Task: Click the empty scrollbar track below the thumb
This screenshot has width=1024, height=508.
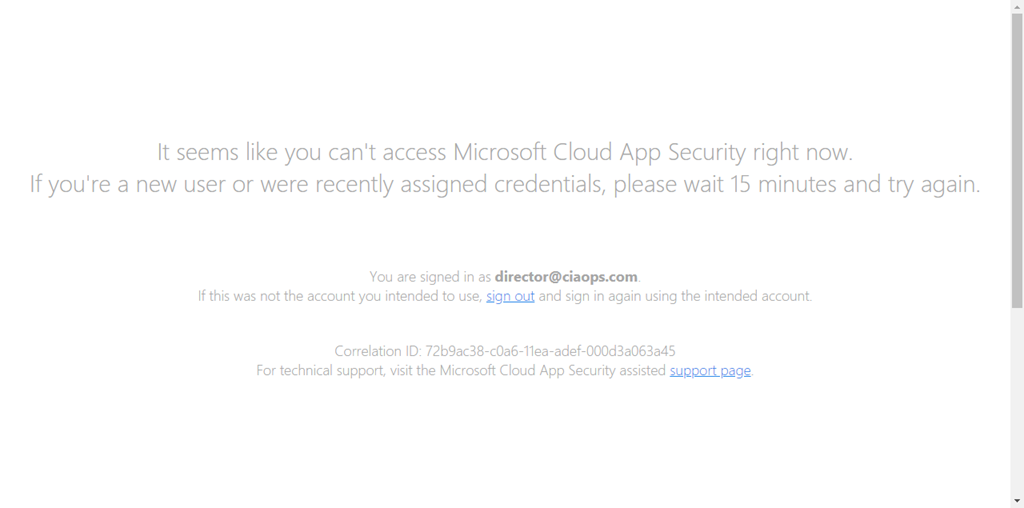Action: 1017,400
